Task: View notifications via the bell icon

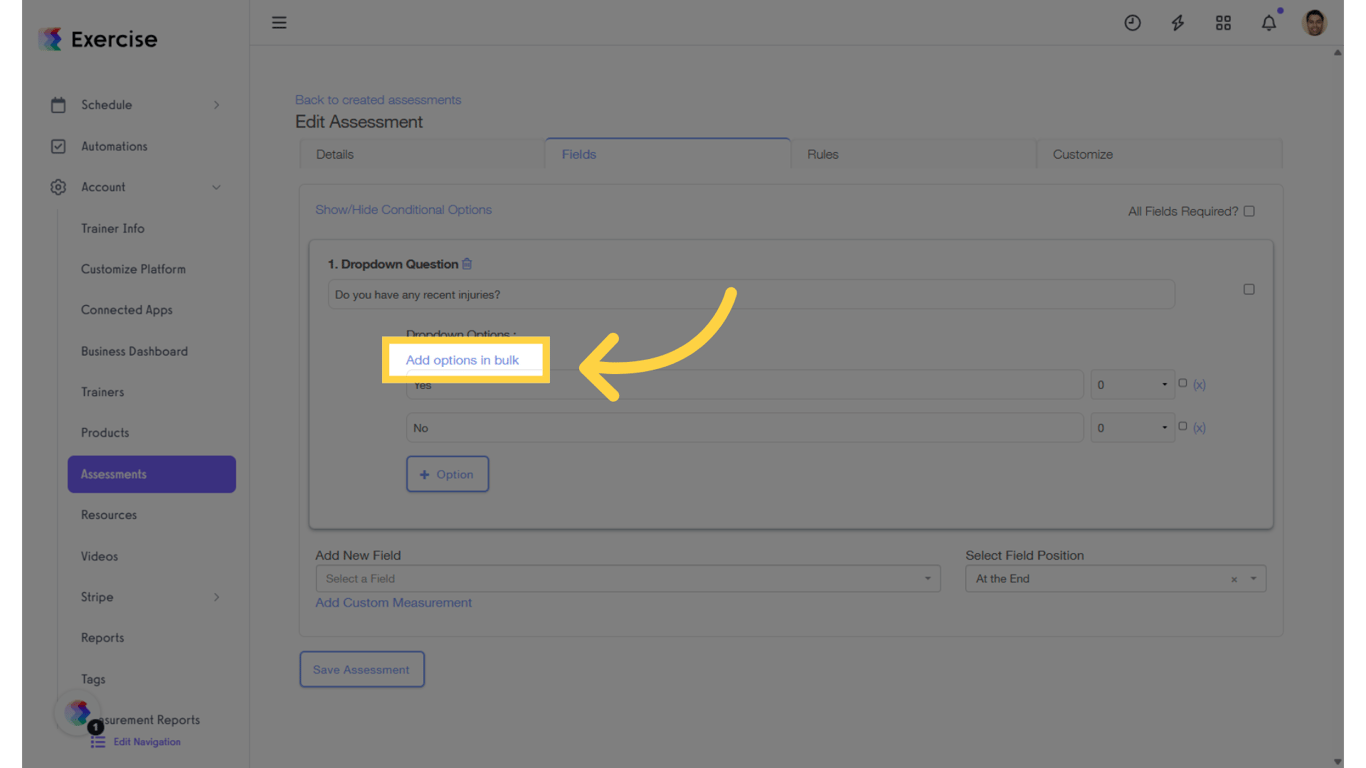Action: (1268, 22)
